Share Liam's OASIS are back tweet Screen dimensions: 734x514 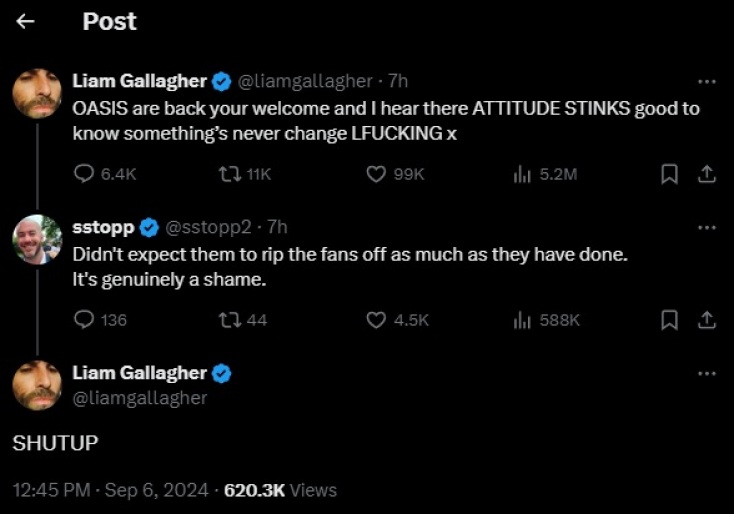(x=706, y=174)
